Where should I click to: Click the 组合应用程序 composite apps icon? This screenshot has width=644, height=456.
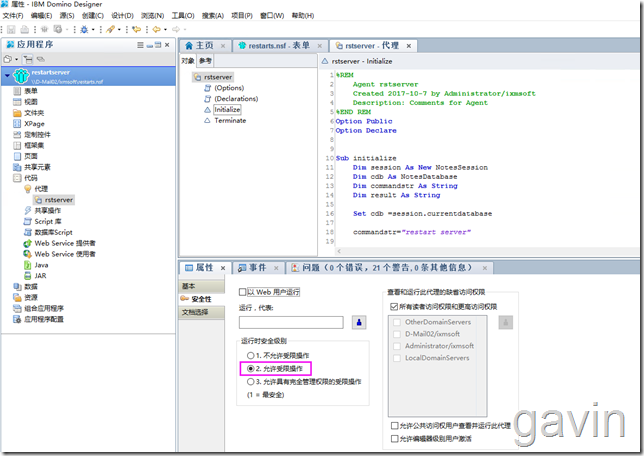coord(17,308)
